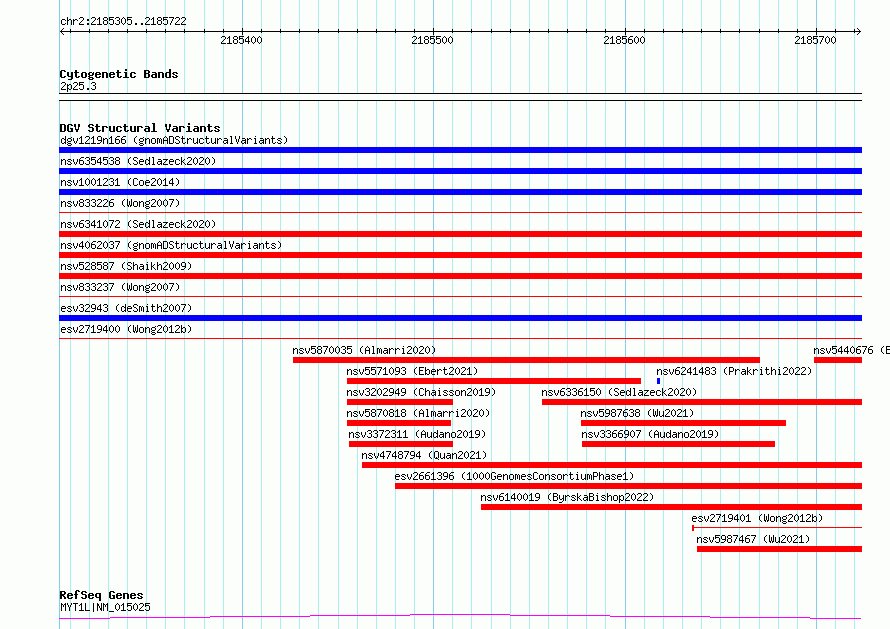
Task: Select the second esv2719401 (Wong2012b) label
Action: (x=757, y=518)
